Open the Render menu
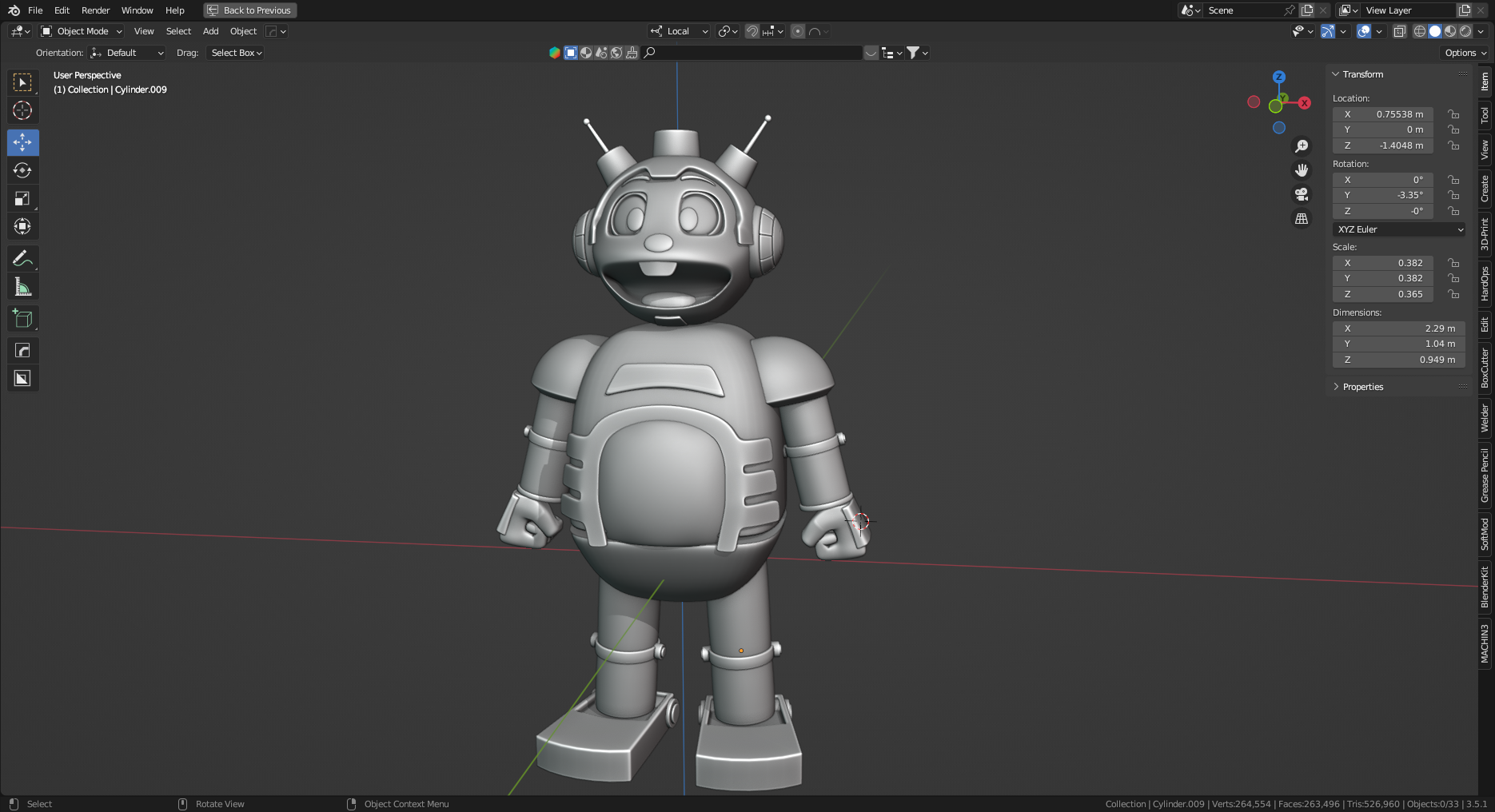The height and width of the screenshot is (812, 1495). tap(95, 10)
